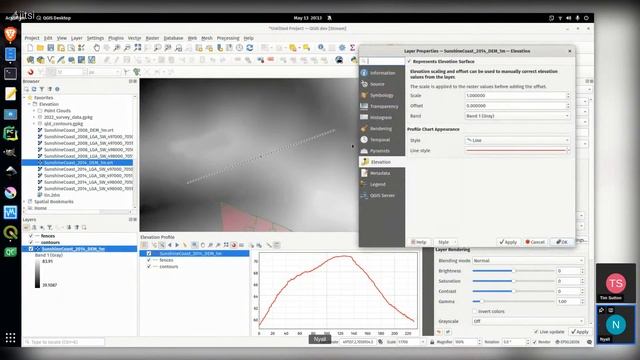Click the sigma Statistical Summary icon
The width and height of the screenshot is (640, 360).
[x=352, y=48]
